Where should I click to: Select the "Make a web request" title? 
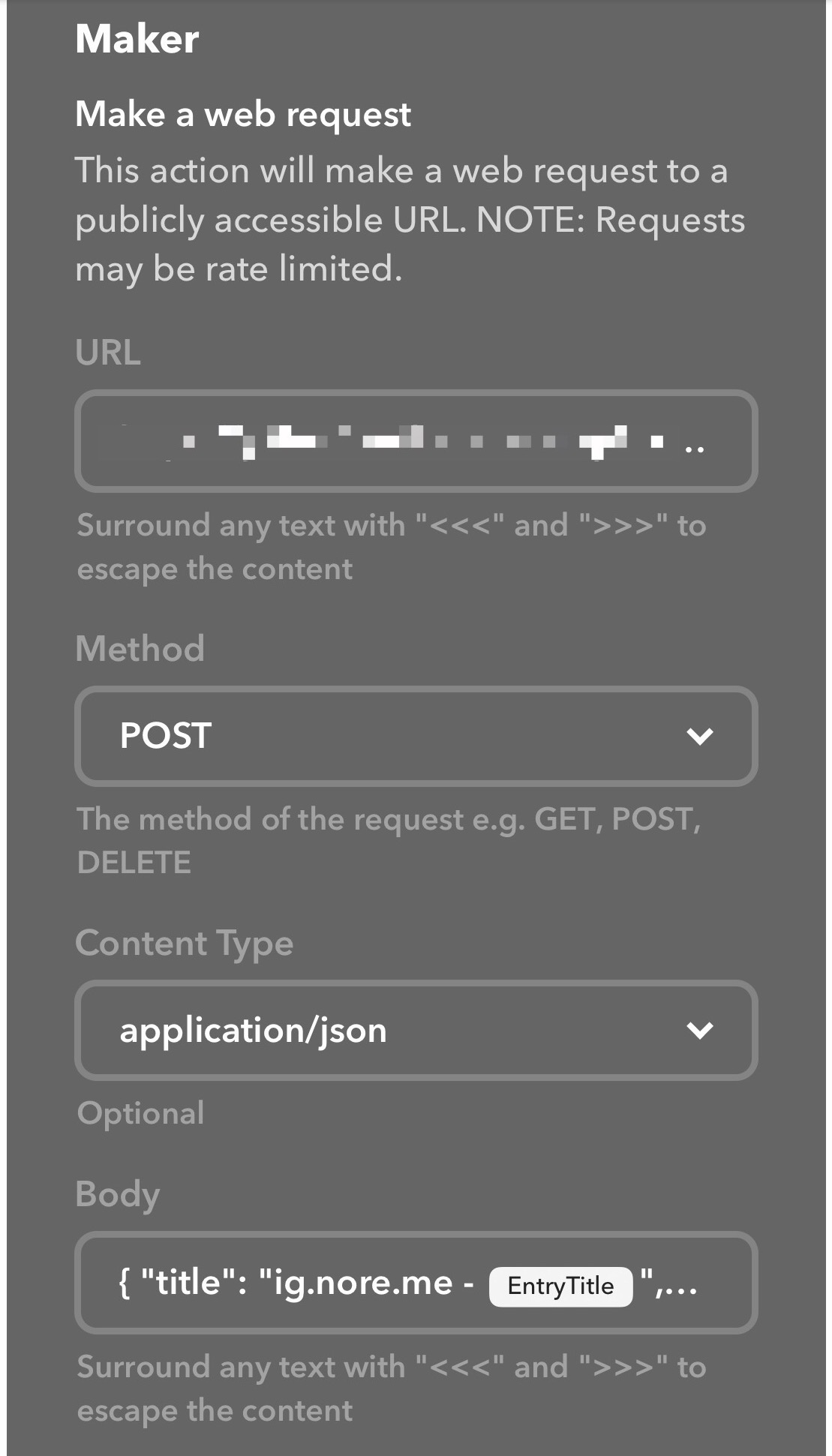[x=243, y=115]
